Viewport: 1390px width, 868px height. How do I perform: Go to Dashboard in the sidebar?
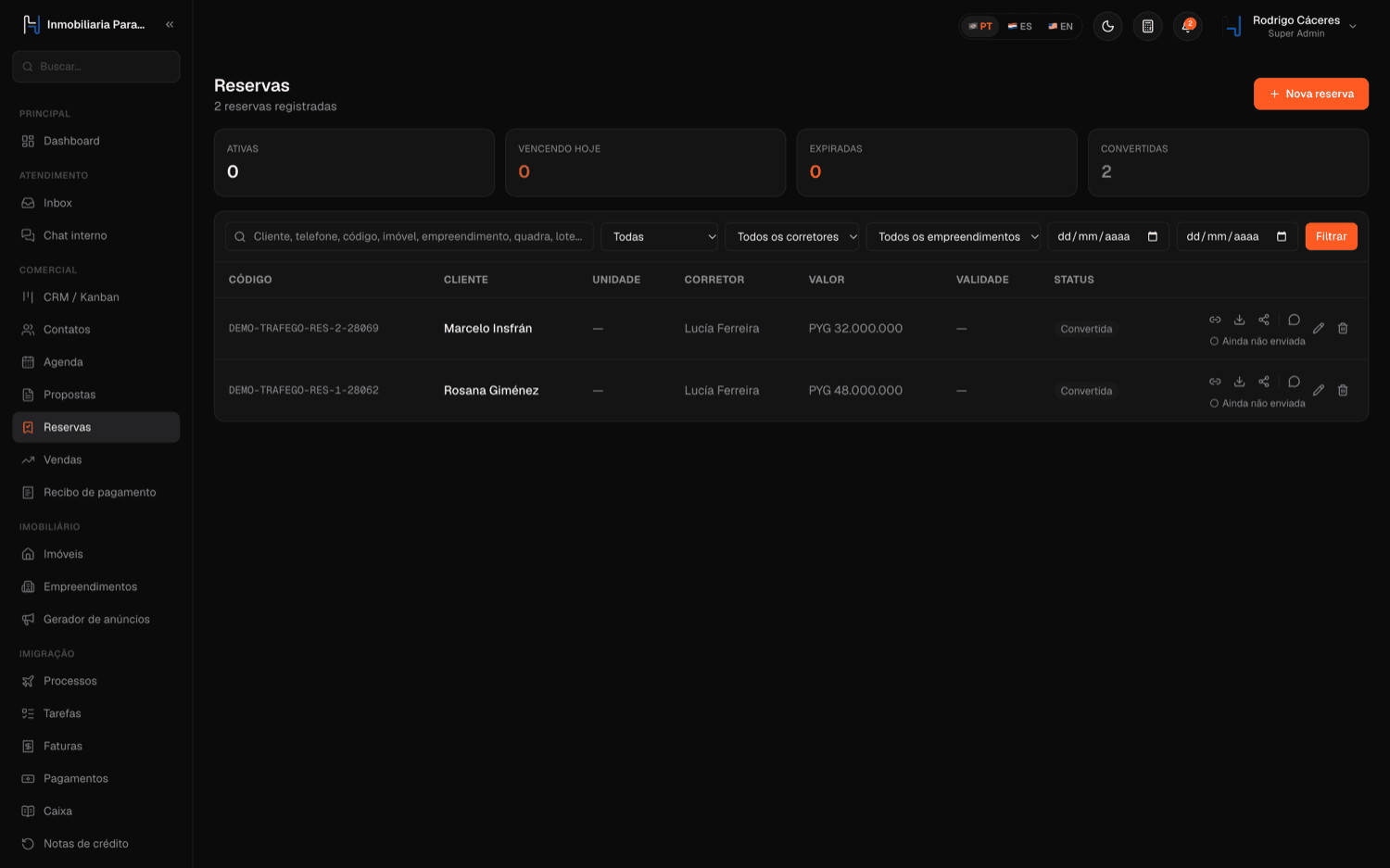pos(96,141)
